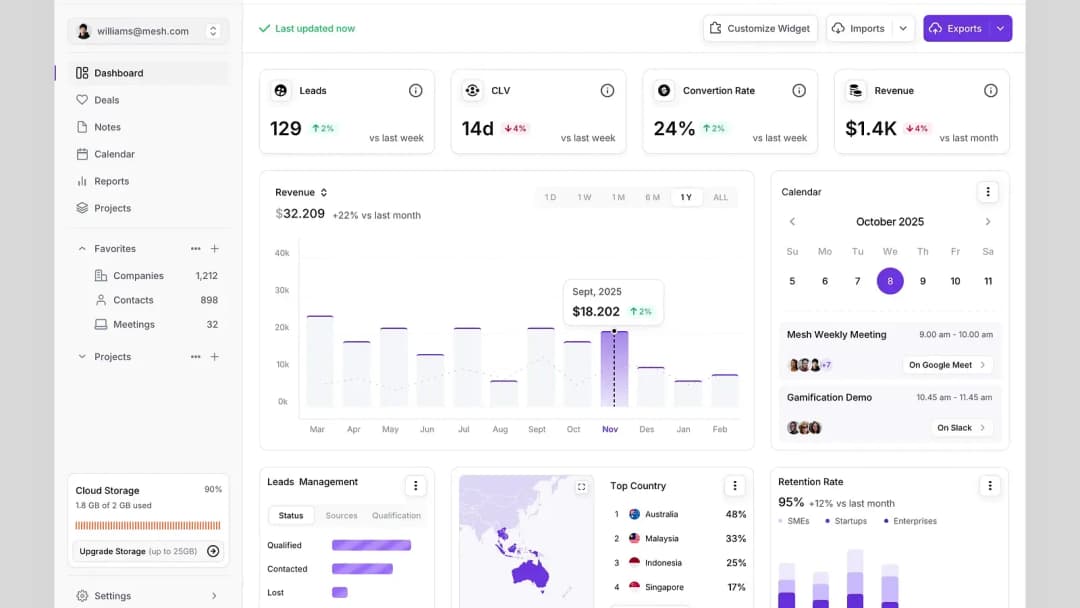Go to previous month in calendar

792,222
